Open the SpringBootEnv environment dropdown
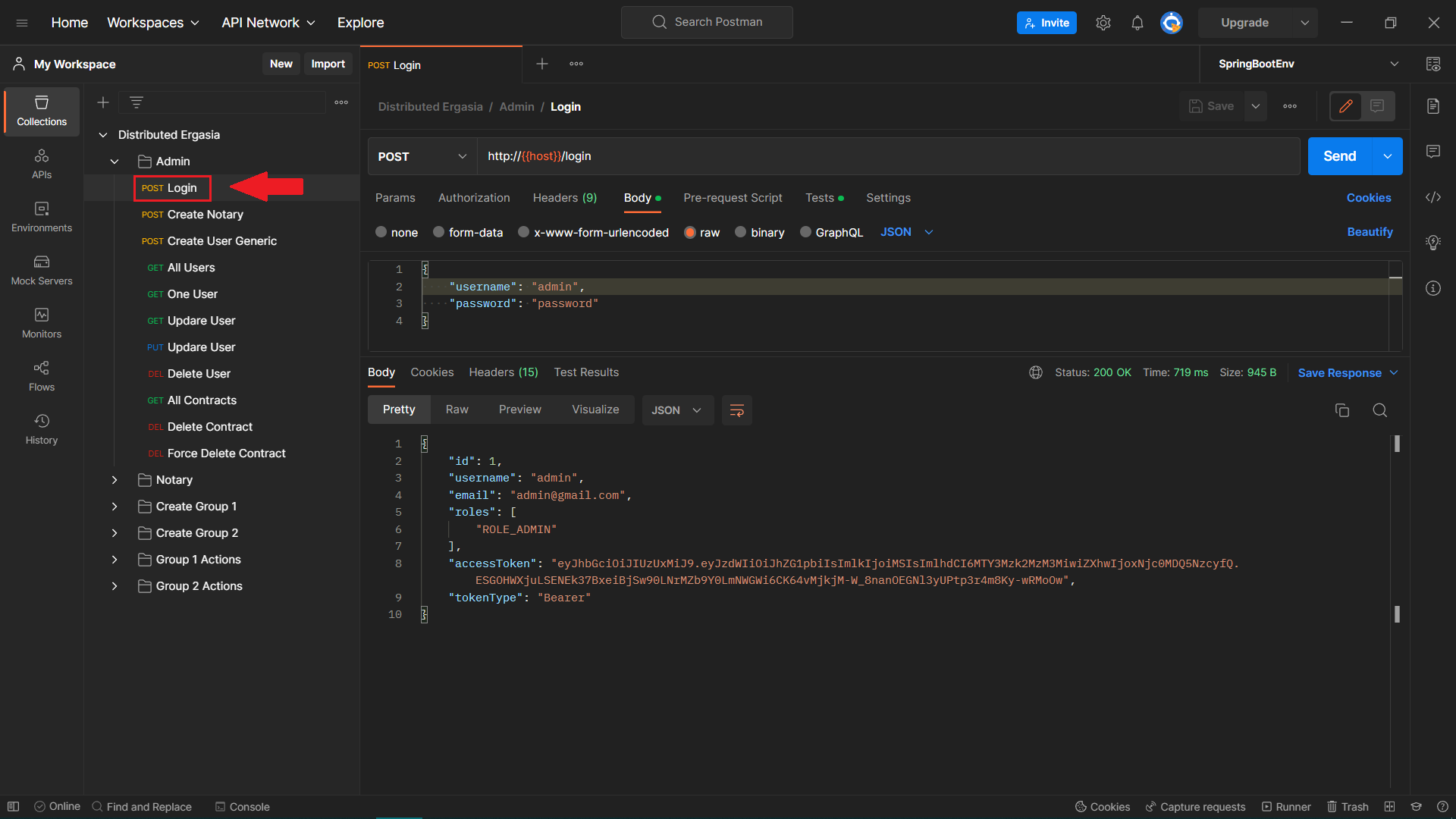The image size is (1456, 819). click(x=1308, y=64)
